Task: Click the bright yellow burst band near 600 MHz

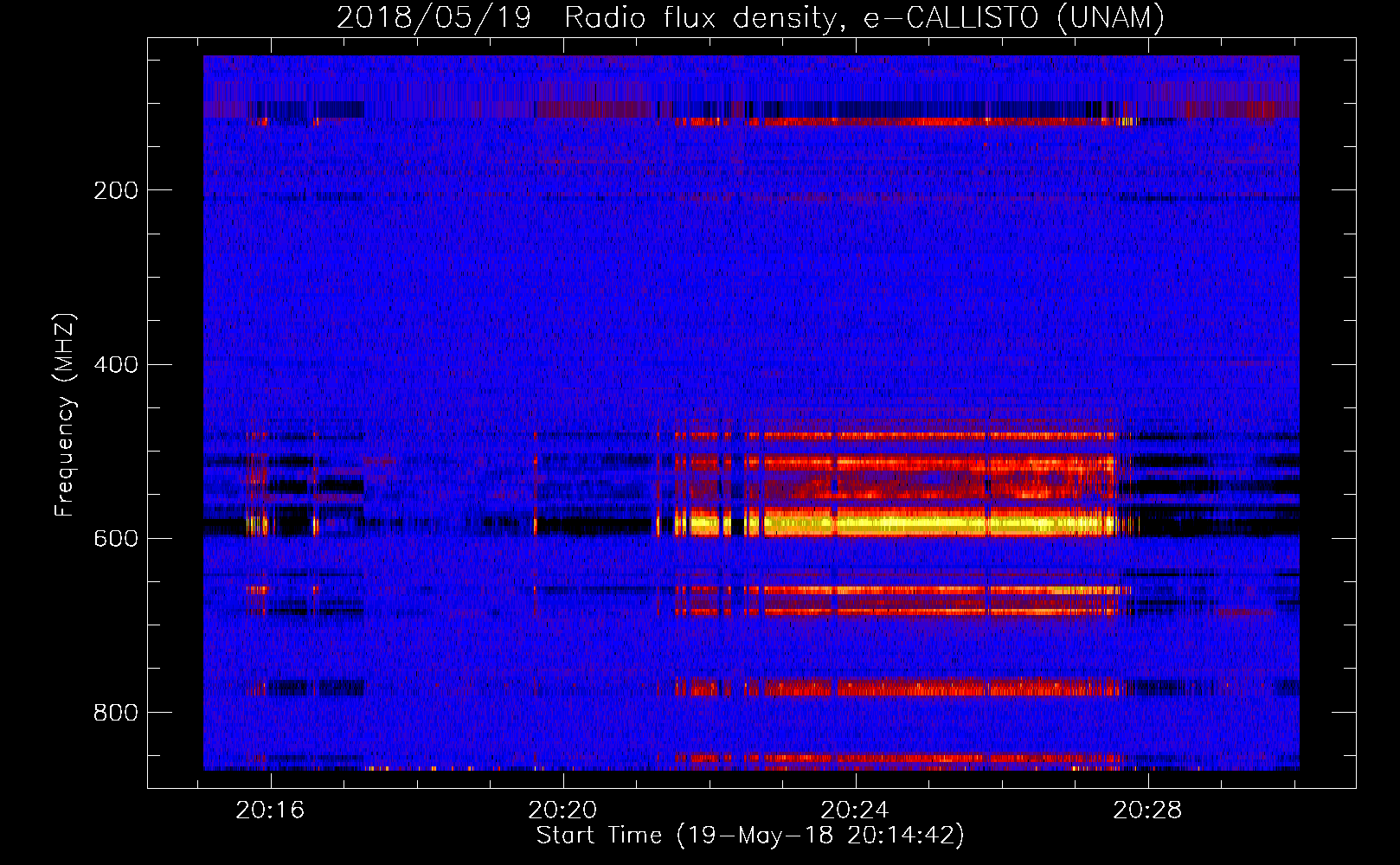Action: (896, 523)
